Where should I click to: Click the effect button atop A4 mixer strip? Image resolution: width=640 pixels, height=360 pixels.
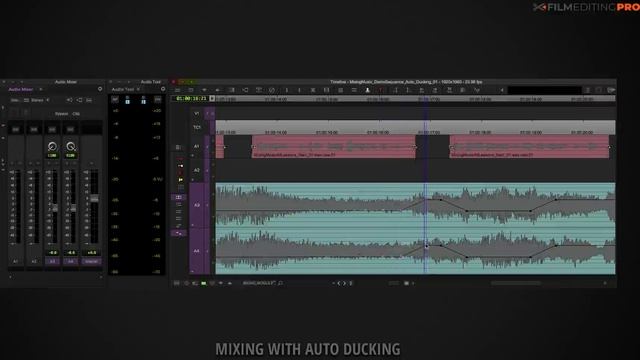[x=71, y=129]
